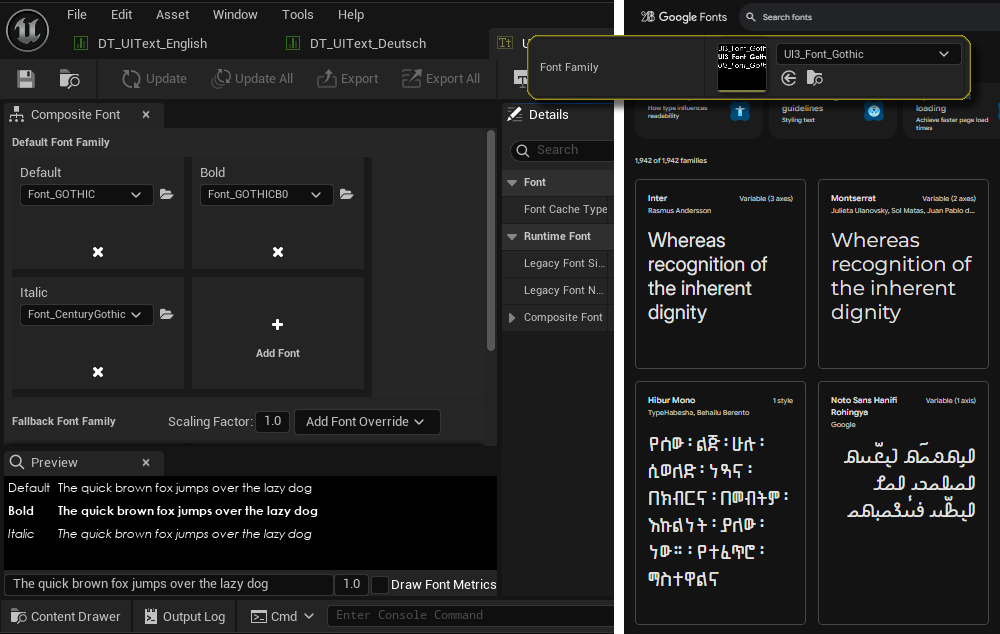The height and width of the screenshot is (634, 1000).
Task: Click the use selected asset arrow icon
Action: coord(788,78)
